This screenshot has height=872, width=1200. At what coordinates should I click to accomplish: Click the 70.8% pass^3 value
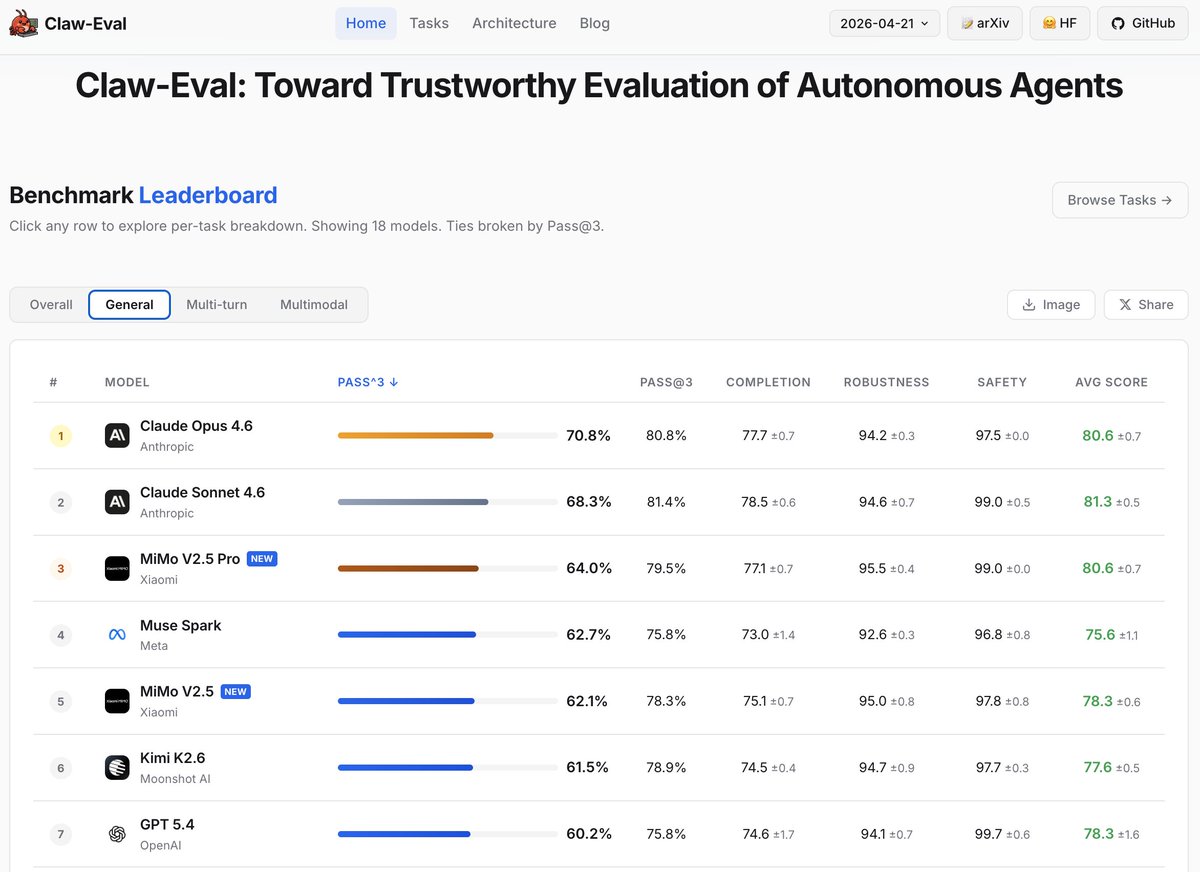click(x=588, y=436)
